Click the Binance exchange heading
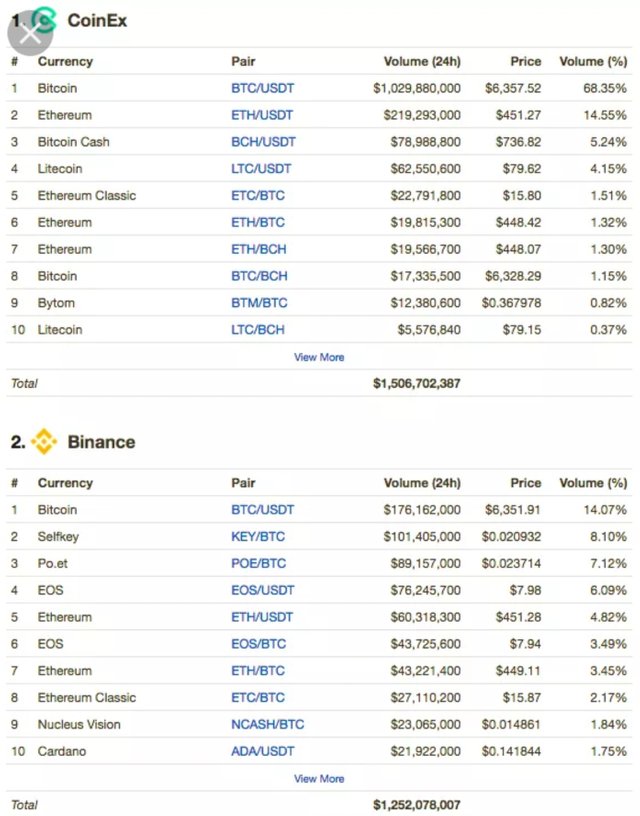Screen dimensions: 640x816 [101, 442]
